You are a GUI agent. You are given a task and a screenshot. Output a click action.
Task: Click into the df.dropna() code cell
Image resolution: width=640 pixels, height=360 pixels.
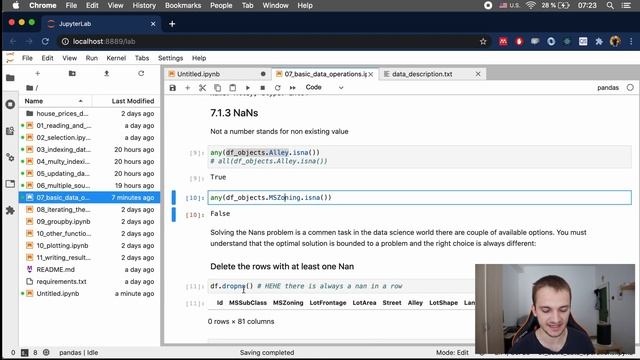341,286
